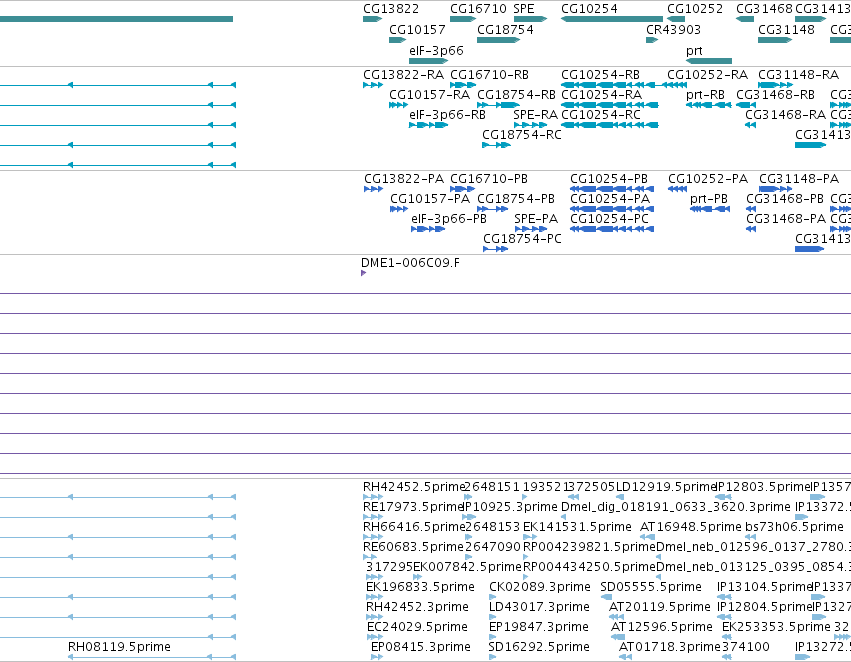The height and width of the screenshot is (662, 851).
Task: Select the CK02089.3prime EST label
Action: 539,587
